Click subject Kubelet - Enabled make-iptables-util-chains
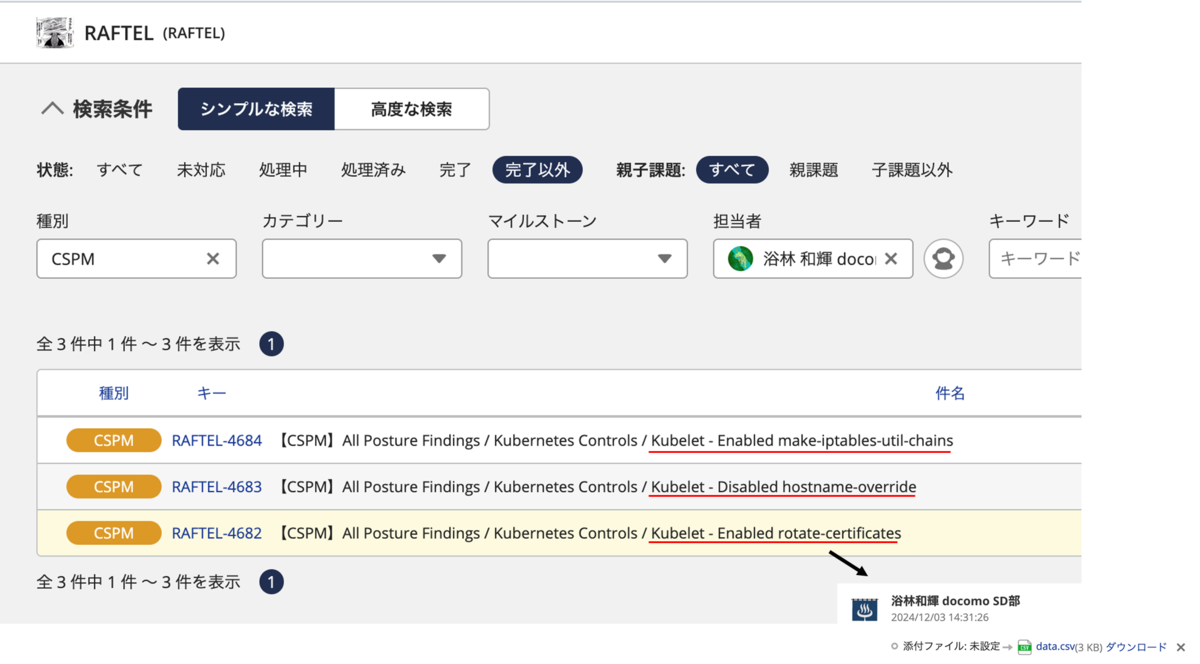This screenshot has width=1200, height=664. point(802,440)
